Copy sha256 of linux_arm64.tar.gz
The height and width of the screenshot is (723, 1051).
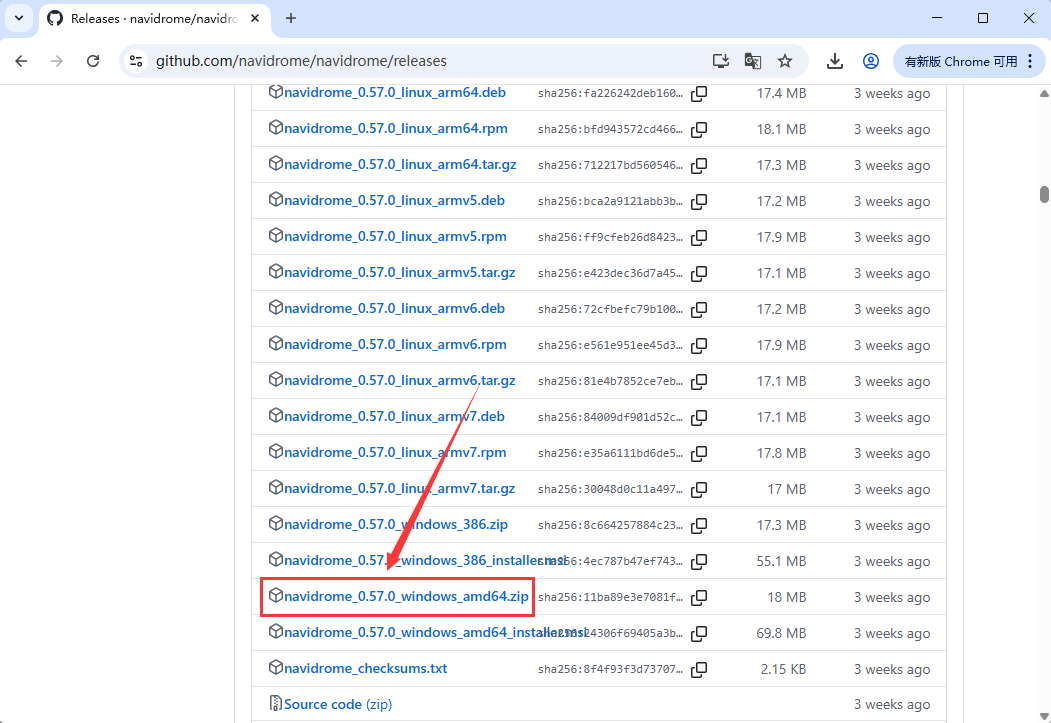(x=698, y=166)
